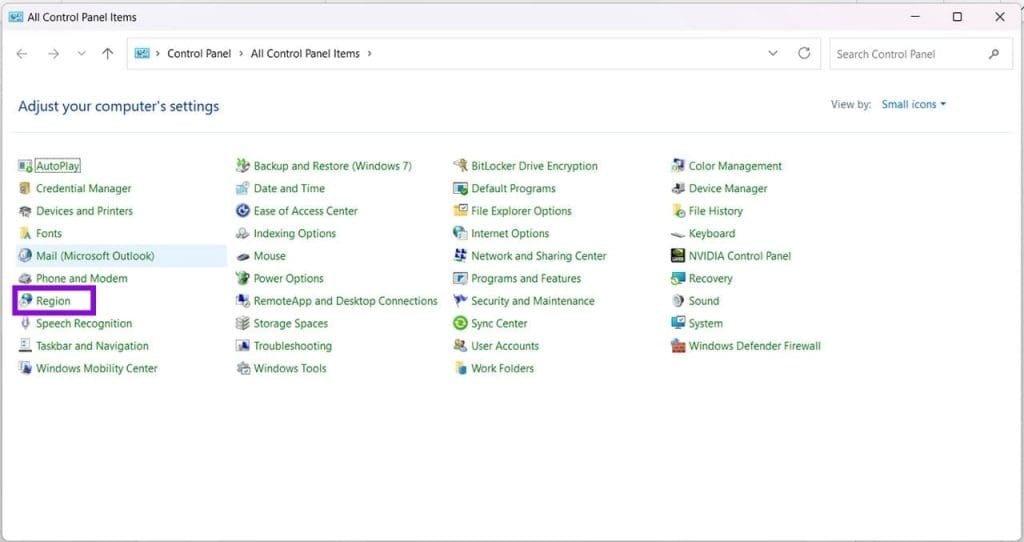Open the Windows Defender Firewall brick icon
Screen dimensions: 1024x542
678,345
